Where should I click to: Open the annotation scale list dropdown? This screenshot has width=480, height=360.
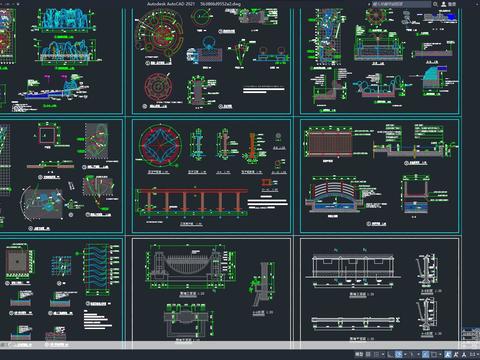(478, 354)
